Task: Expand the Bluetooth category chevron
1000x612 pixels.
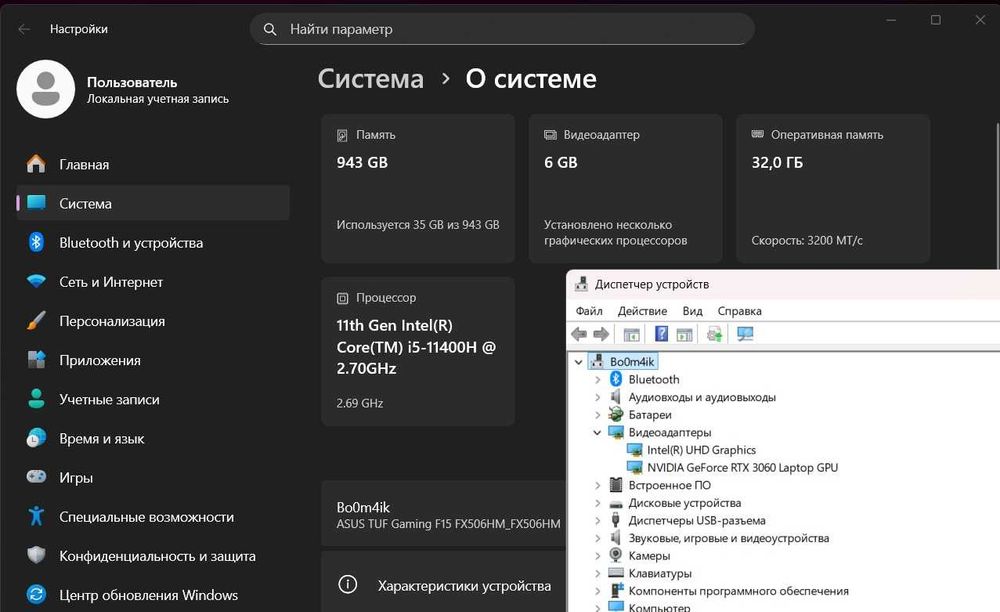Action: pos(598,379)
